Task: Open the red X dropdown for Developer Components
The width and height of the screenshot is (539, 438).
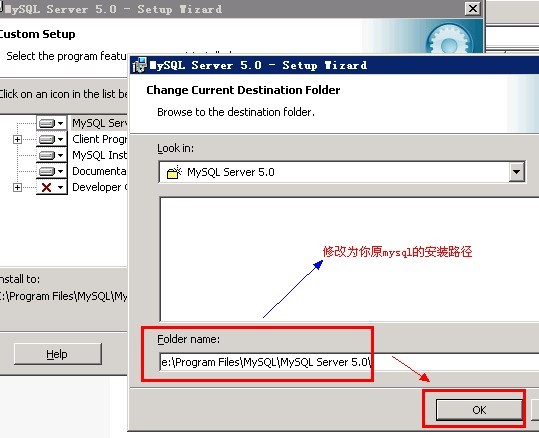Action: [x=52, y=187]
